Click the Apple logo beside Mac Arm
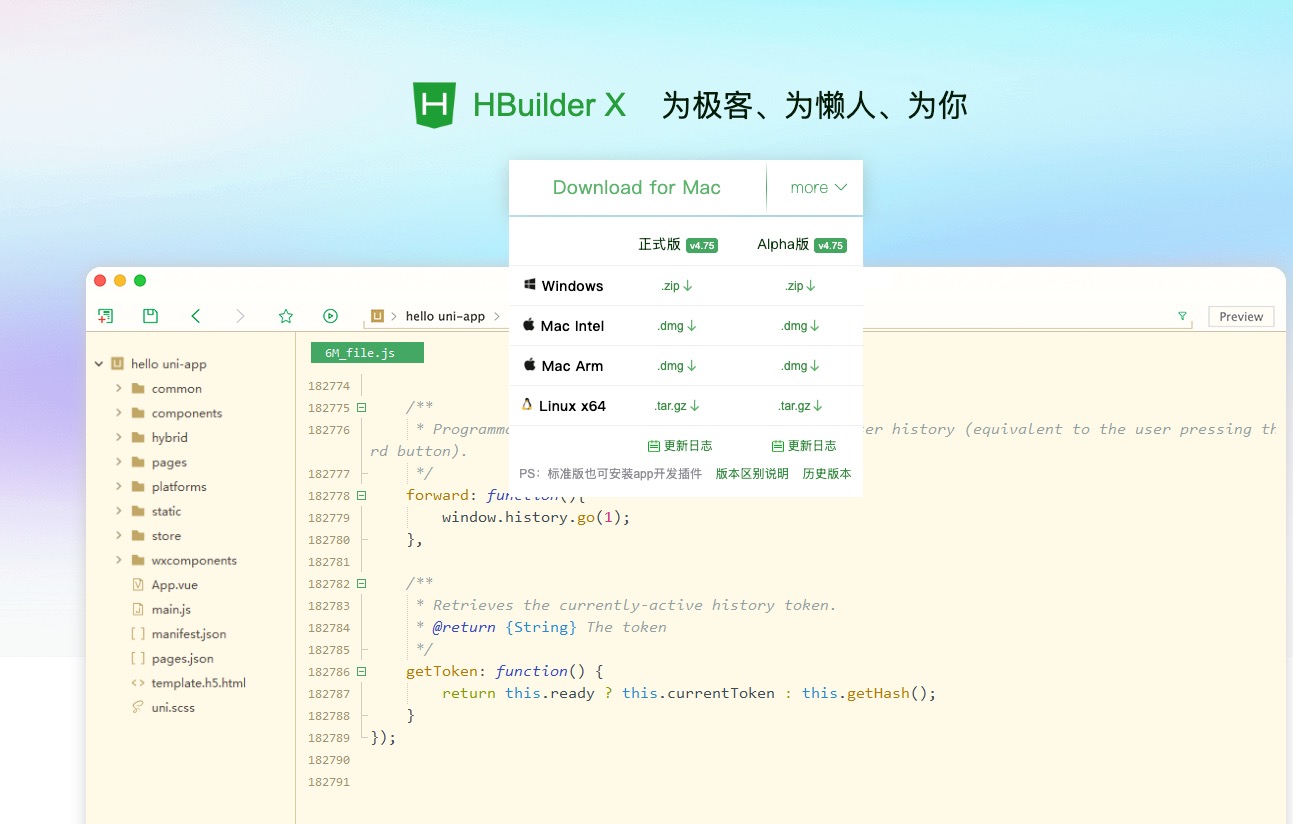Screen dimensions: 1293x824 click(x=530, y=365)
